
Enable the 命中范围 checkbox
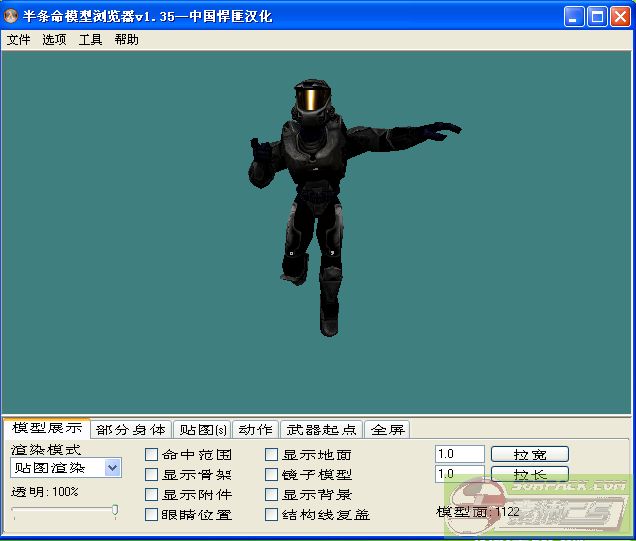(152, 455)
